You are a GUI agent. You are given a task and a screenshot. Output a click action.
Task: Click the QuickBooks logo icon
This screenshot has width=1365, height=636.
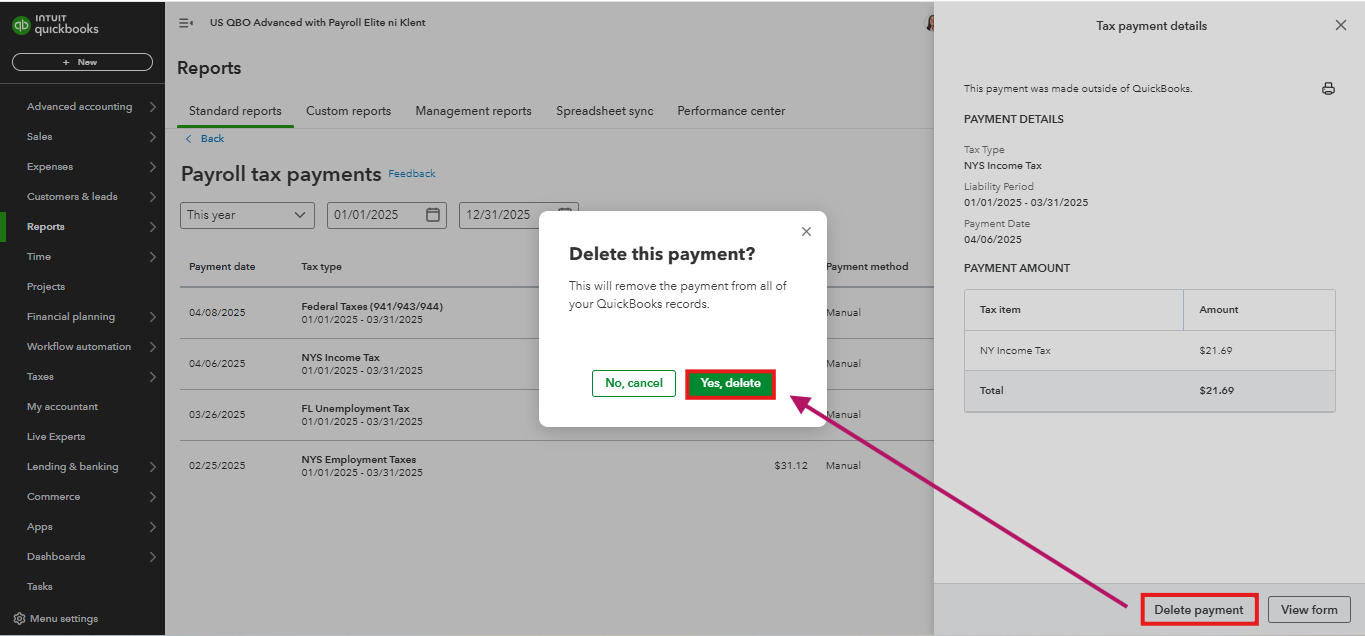(x=21, y=25)
